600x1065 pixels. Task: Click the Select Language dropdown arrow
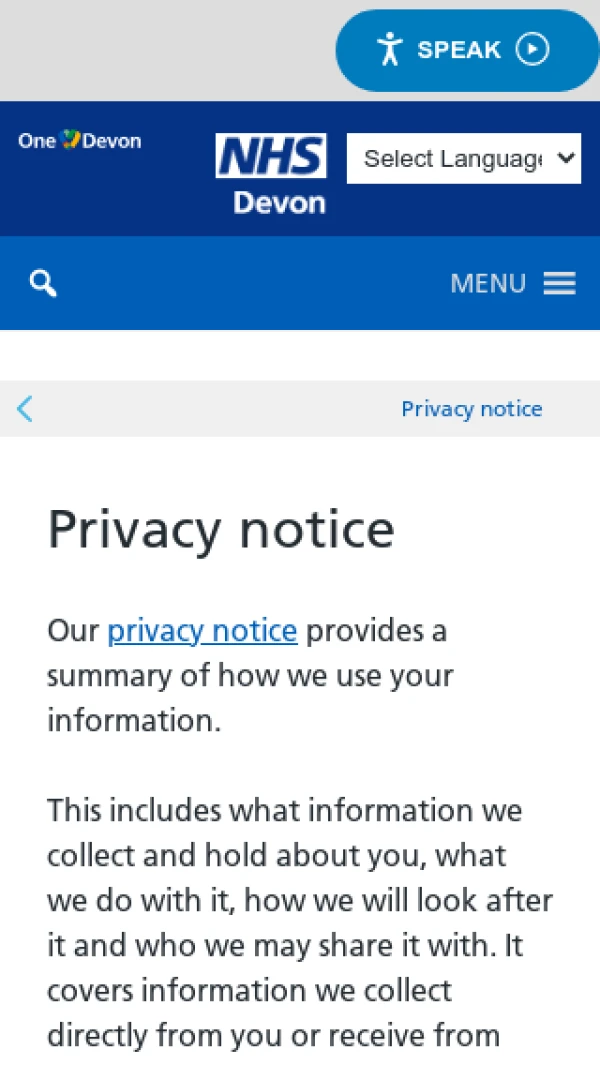[x=565, y=159]
